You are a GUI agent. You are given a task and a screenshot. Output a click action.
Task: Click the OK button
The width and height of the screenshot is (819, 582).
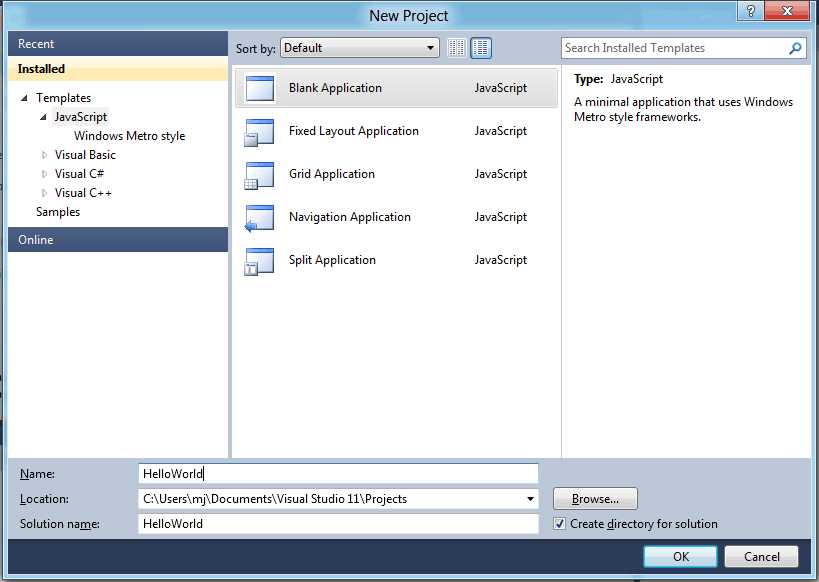point(681,557)
